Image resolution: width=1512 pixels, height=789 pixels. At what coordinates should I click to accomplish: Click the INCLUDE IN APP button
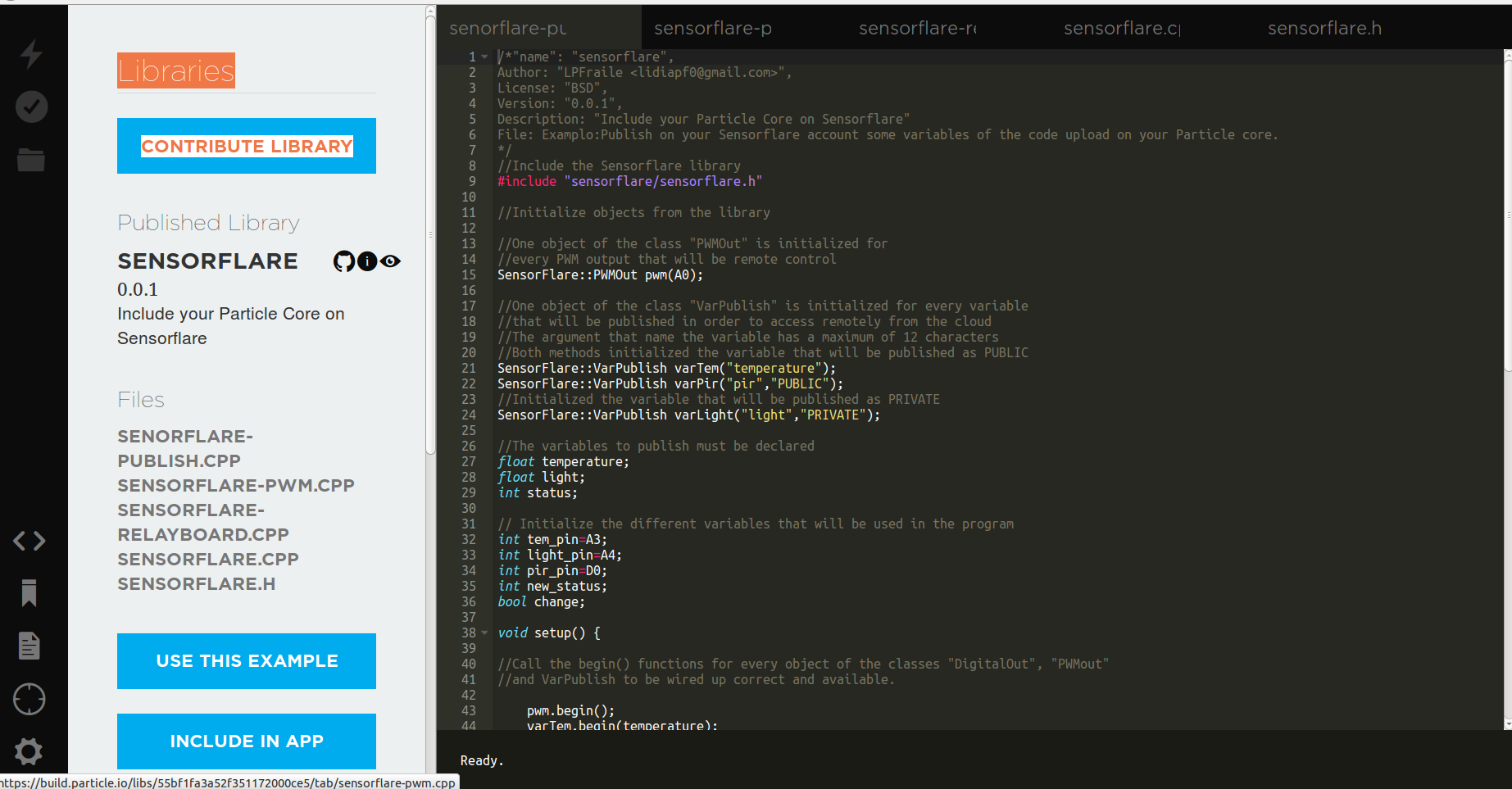pyautogui.click(x=247, y=741)
